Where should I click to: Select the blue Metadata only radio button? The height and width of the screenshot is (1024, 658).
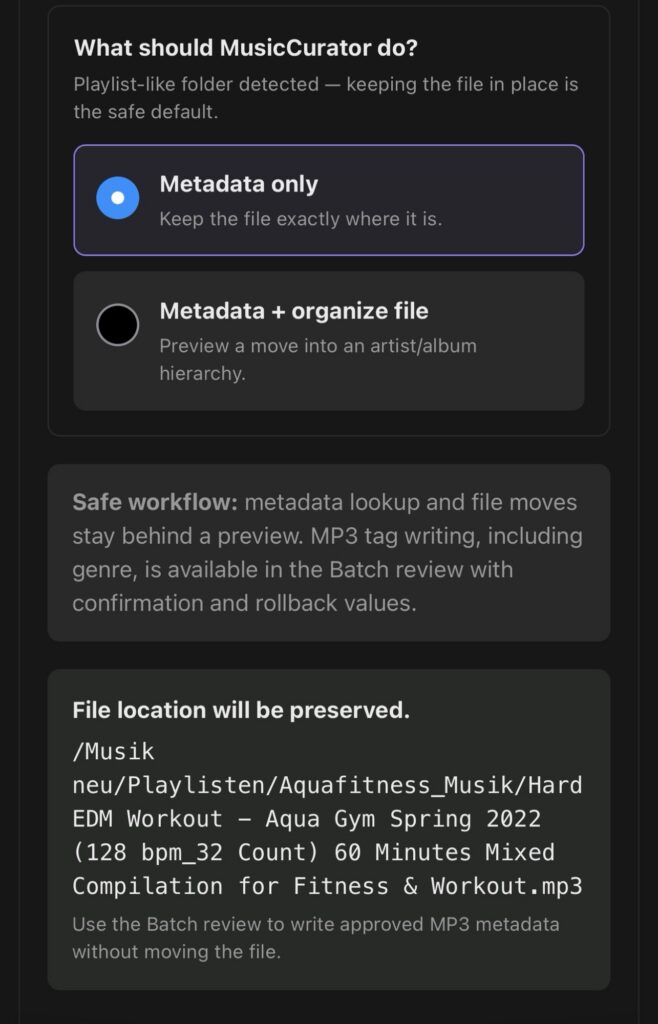[118, 198]
